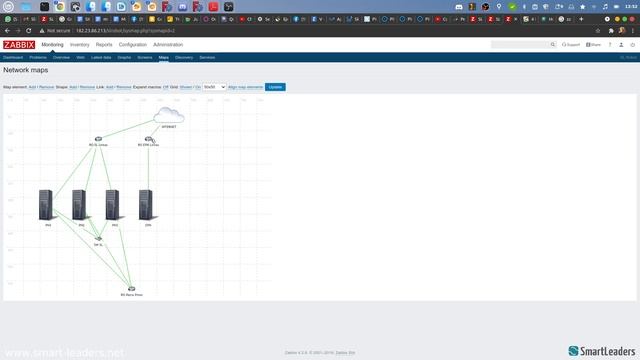Go to the Web submenu tab

pos(80,58)
